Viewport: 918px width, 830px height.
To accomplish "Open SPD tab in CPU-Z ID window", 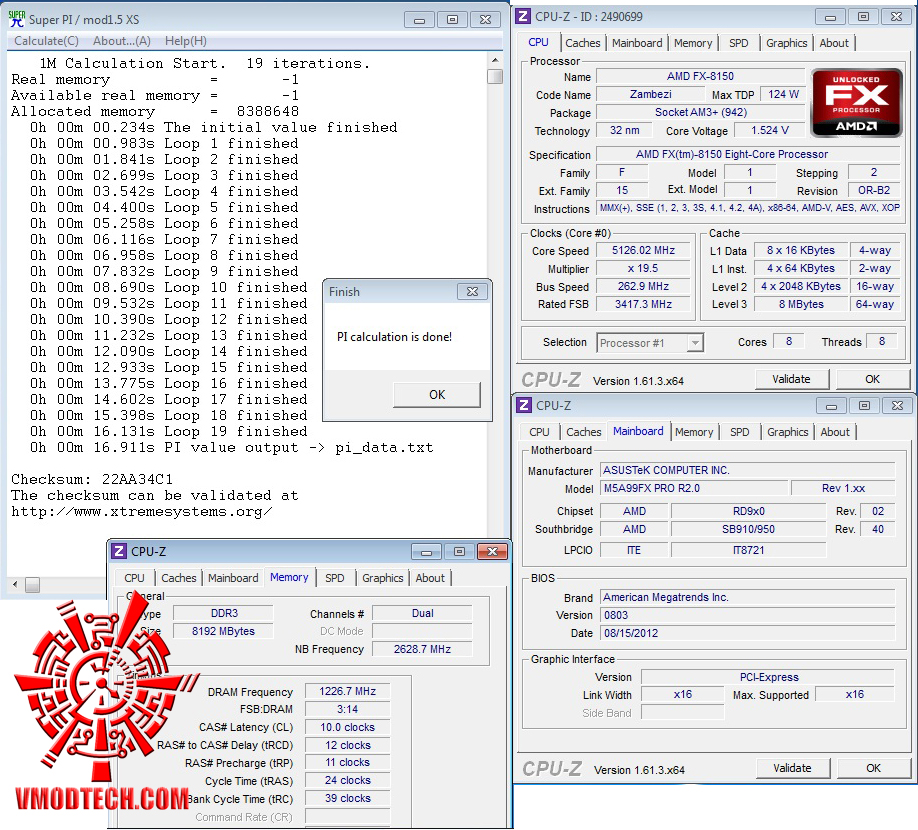I will [x=738, y=43].
